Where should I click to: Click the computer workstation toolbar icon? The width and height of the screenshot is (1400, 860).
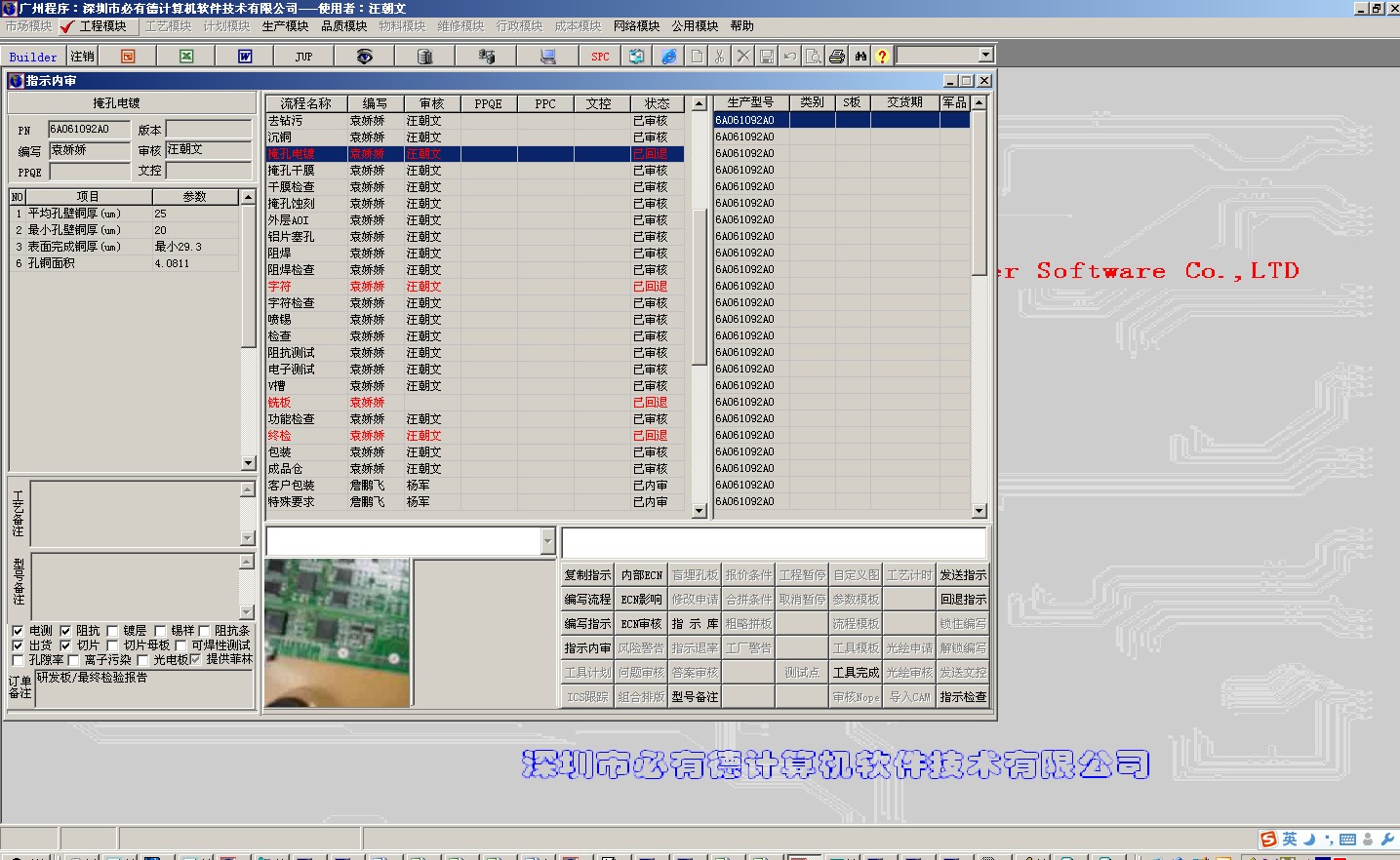point(548,57)
